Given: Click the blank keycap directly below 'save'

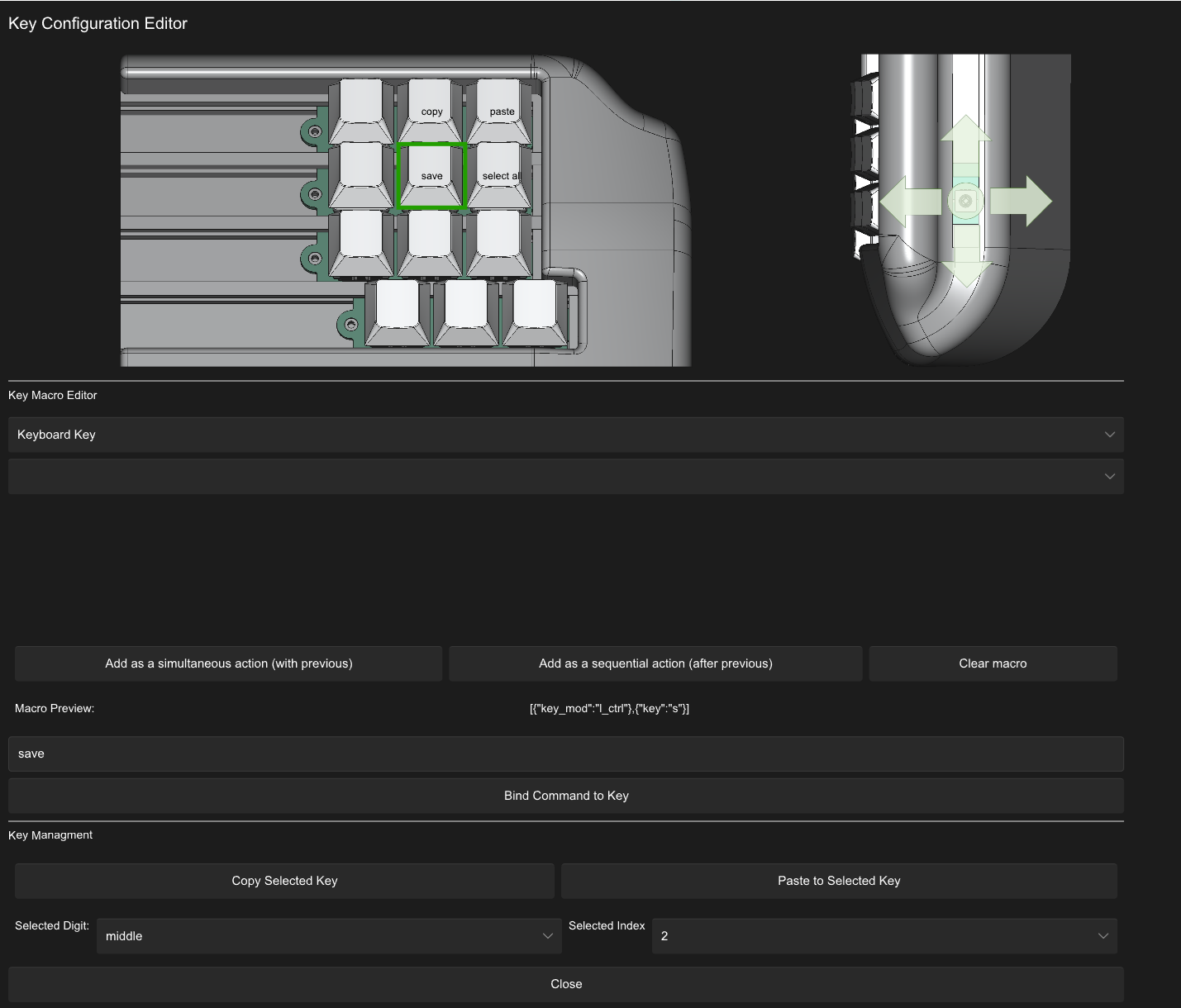Looking at the screenshot, I should tap(431, 242).
